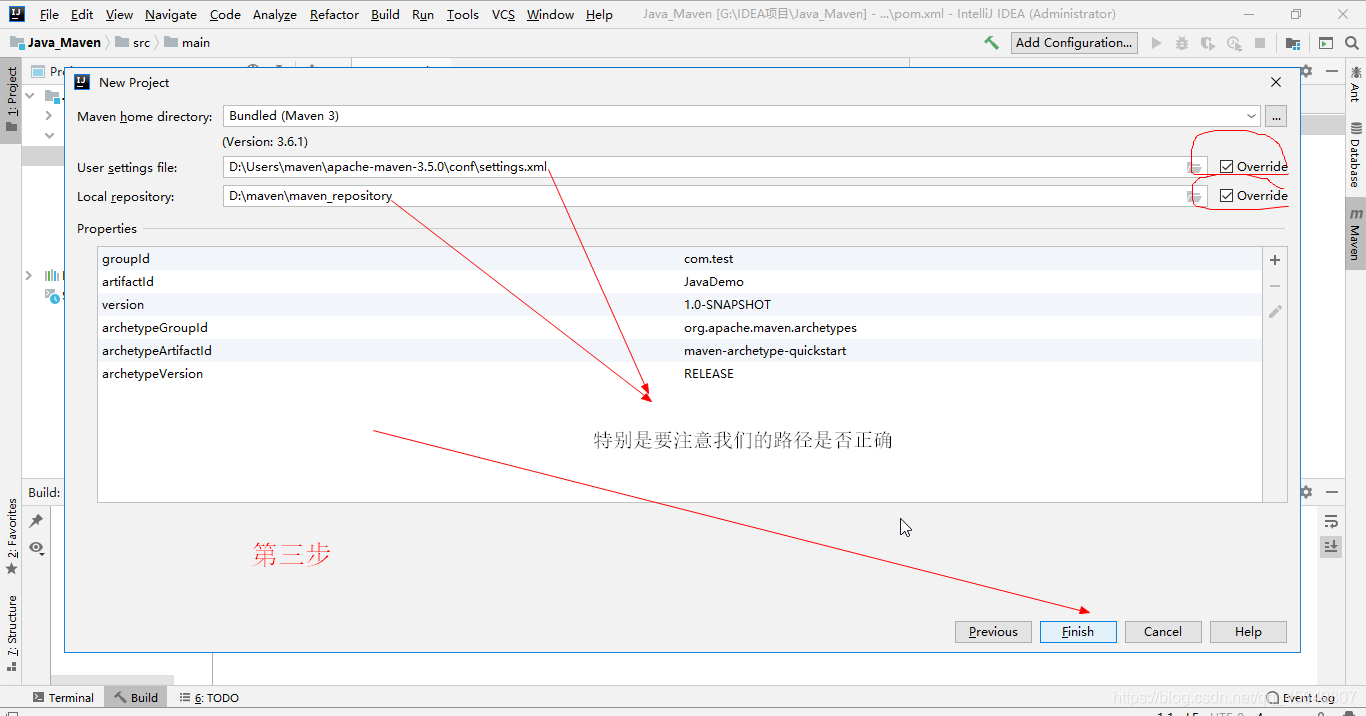1366x716 pixels.
Task: Click the plus icon to add a property
Action: [x=1275, y=260]
